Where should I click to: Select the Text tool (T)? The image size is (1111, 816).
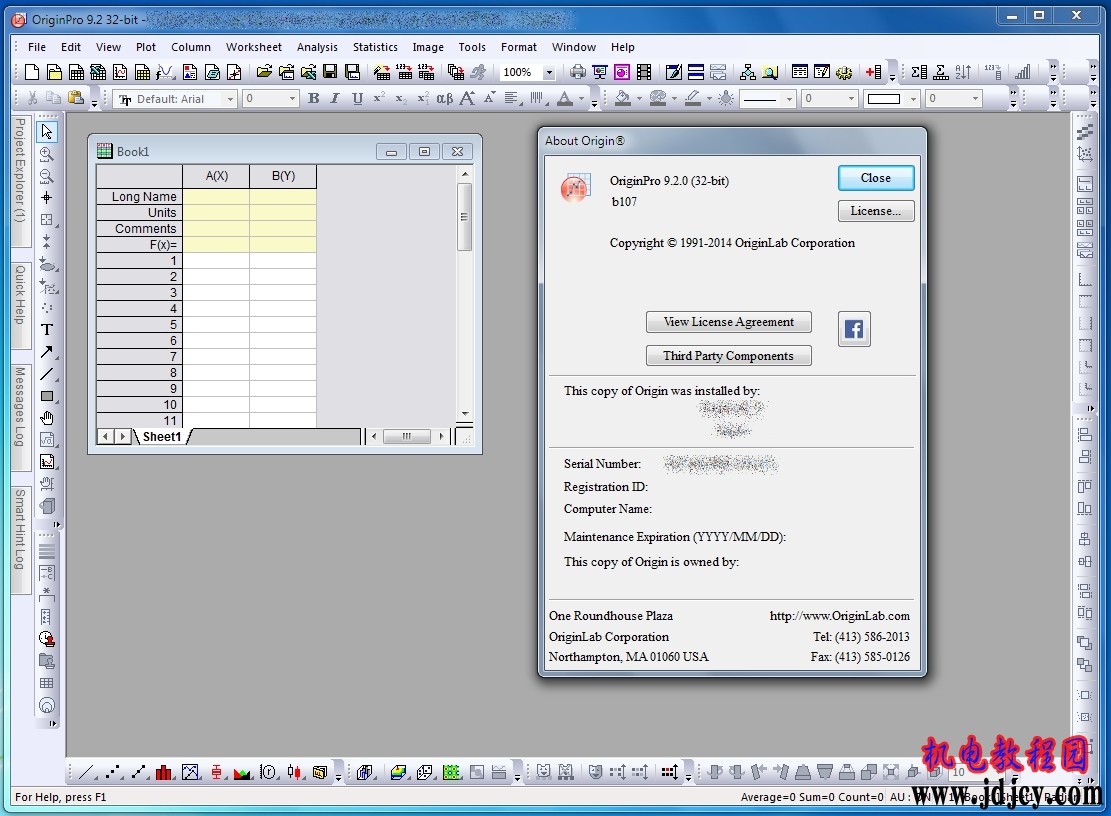click(x=47, y=329)
